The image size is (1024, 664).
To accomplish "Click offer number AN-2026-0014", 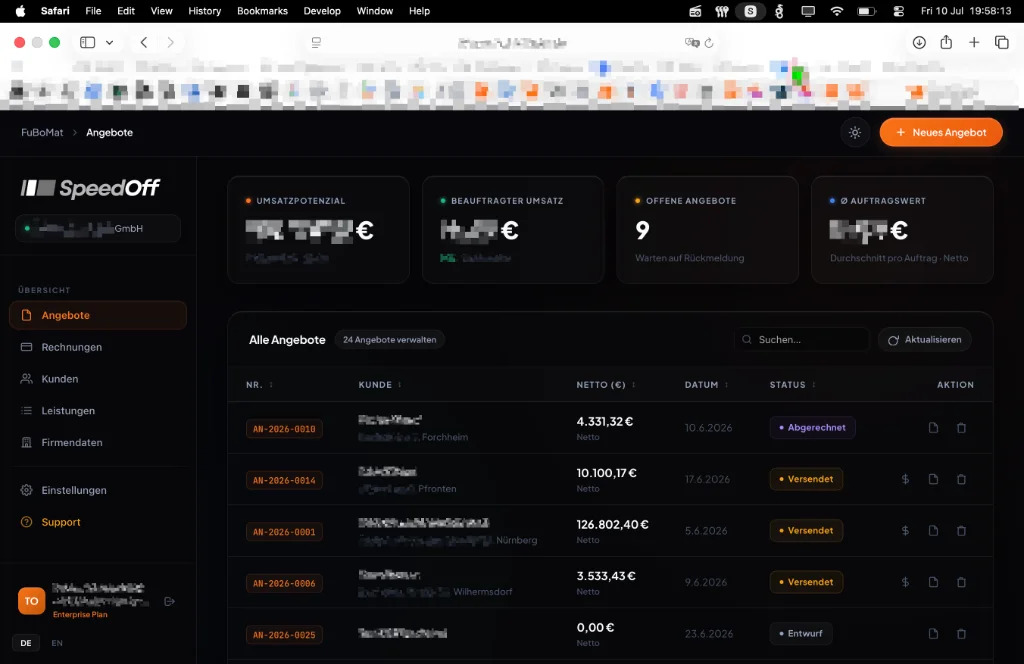I will (x=284, y=481).
